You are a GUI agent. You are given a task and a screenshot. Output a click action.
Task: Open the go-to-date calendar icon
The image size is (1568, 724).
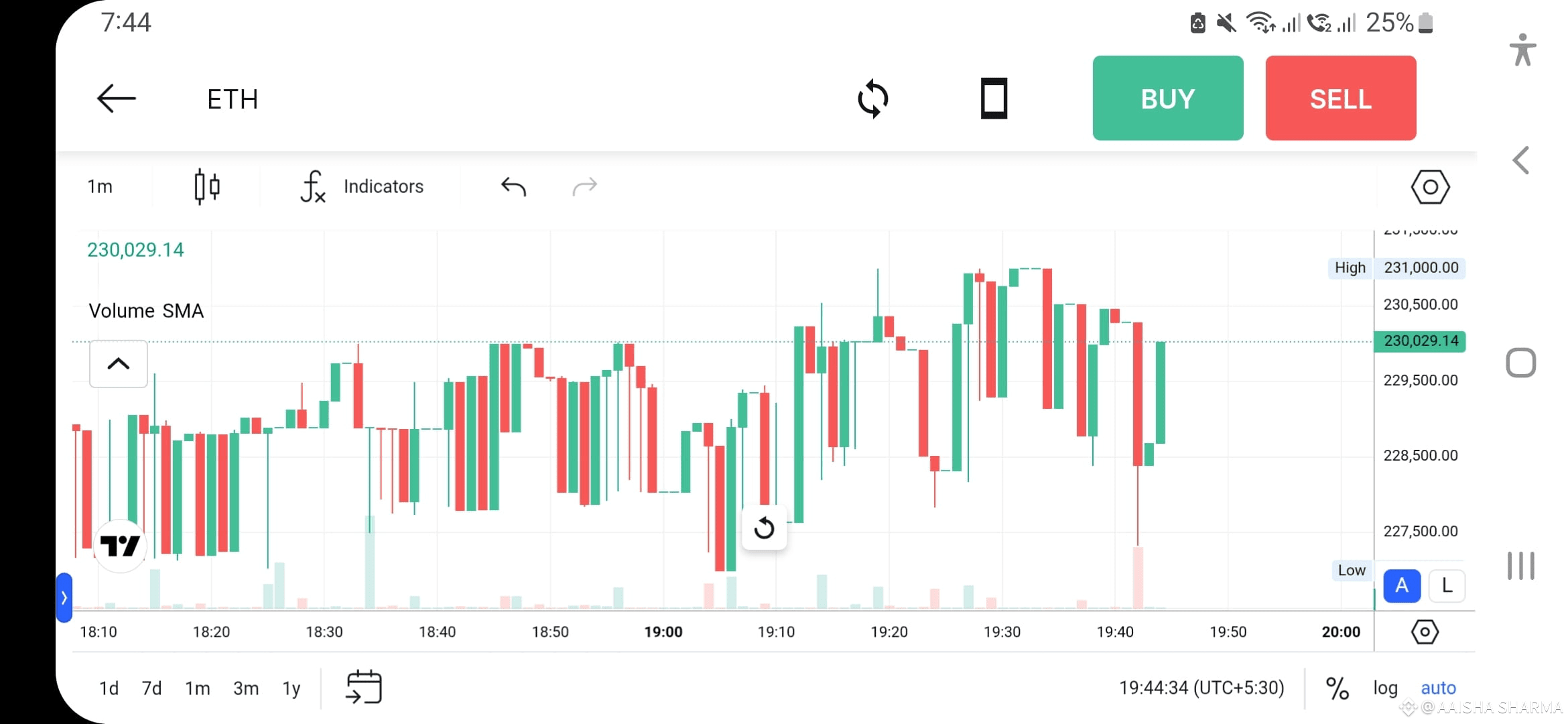point(363,686)
